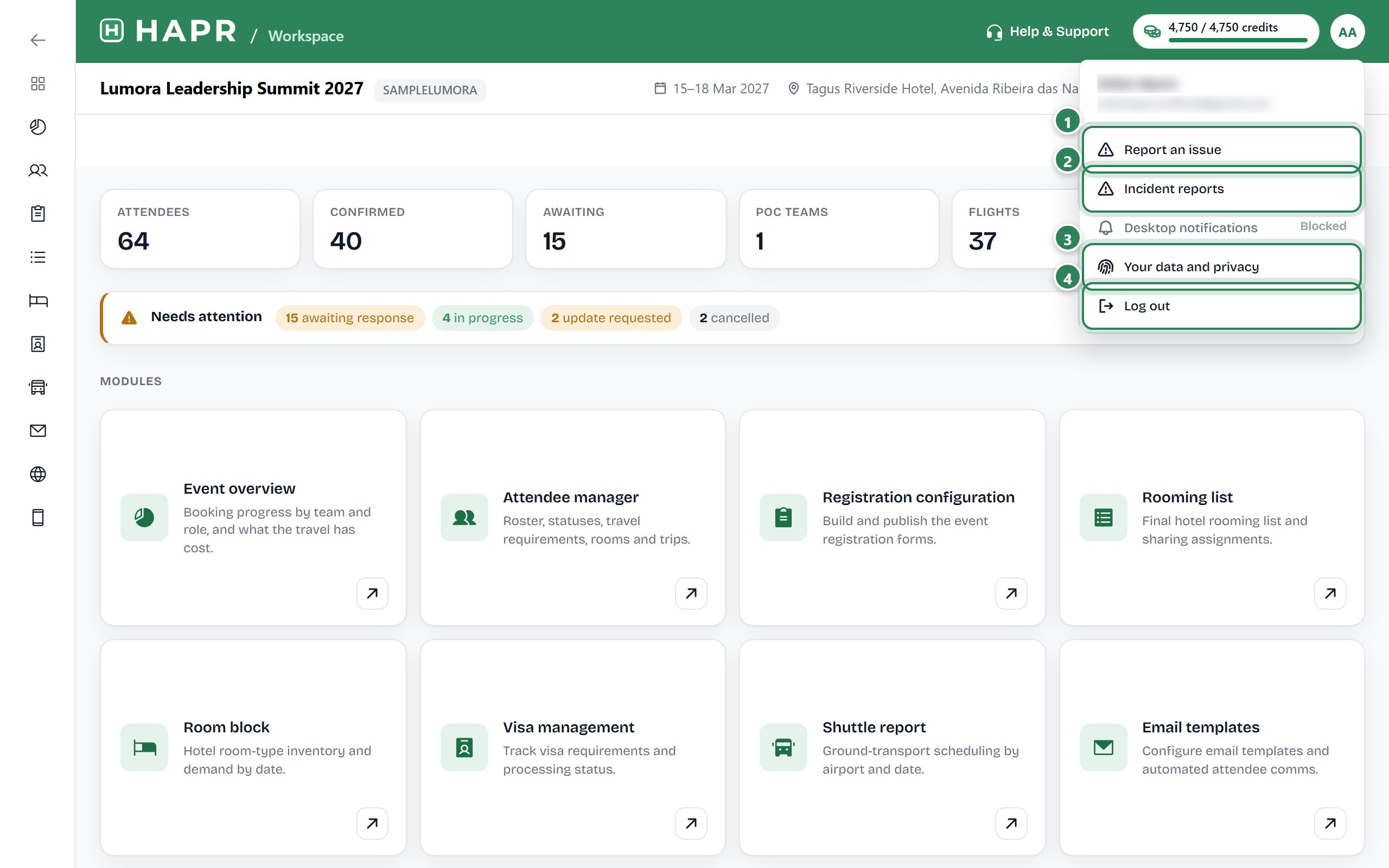Open the globe sidebar icon
Viewport: 1389px width, 868px height.
click(x=38, y=474)
